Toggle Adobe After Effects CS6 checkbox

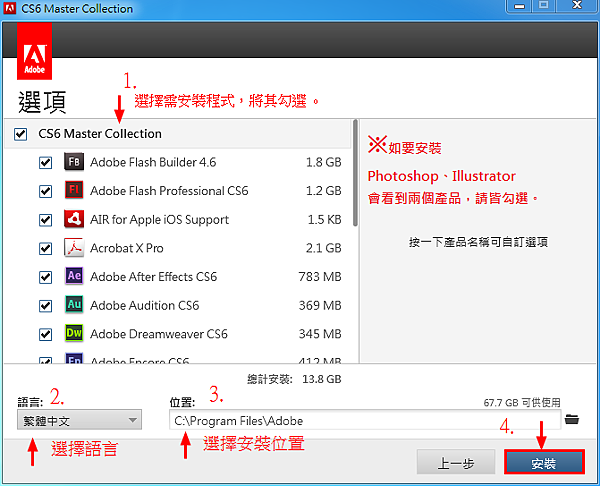click(x=46, y=277)
